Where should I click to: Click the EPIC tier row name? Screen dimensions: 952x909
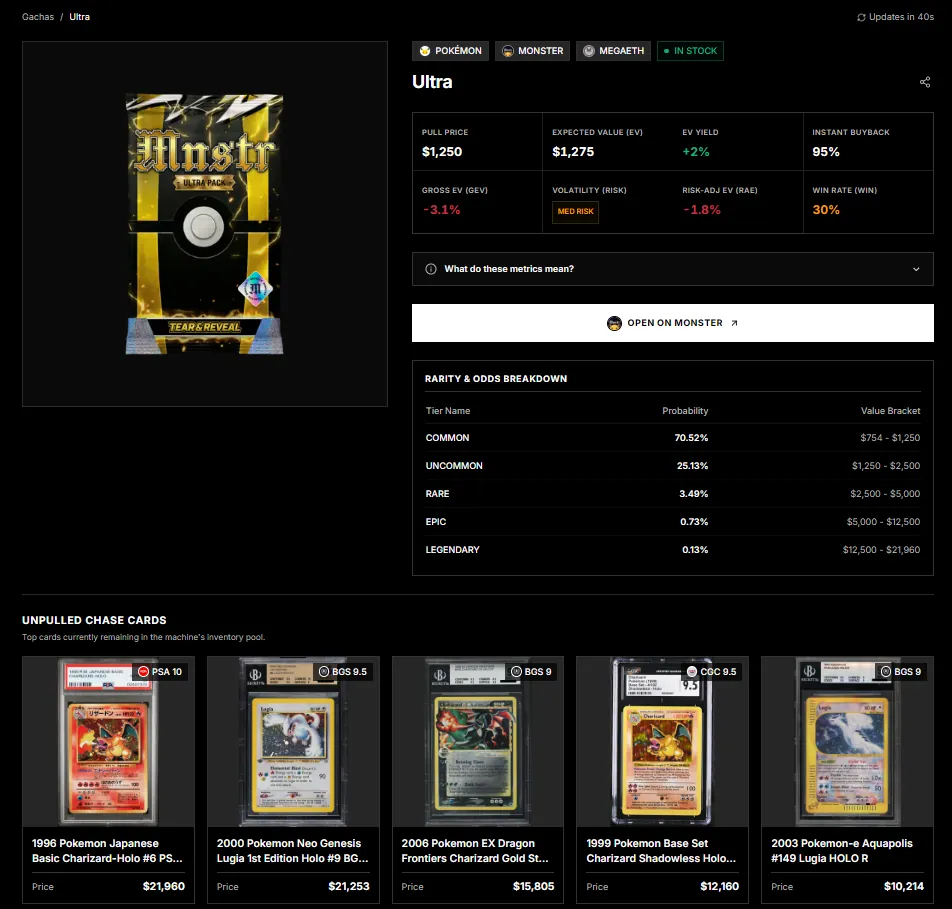pyautogui.click(x=436, y=522)
